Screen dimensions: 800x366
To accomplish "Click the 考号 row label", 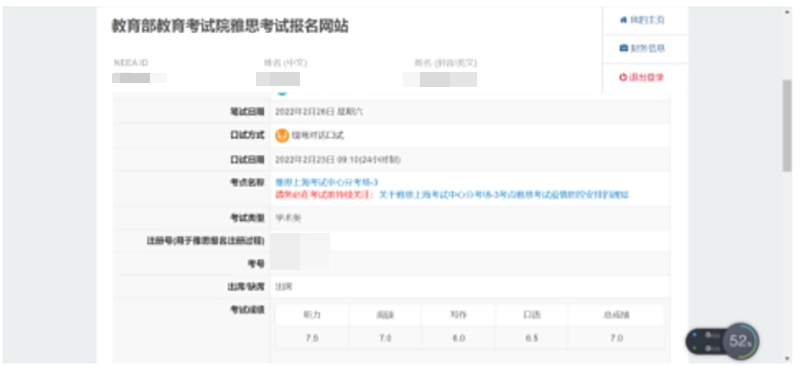I will point(256,263).
